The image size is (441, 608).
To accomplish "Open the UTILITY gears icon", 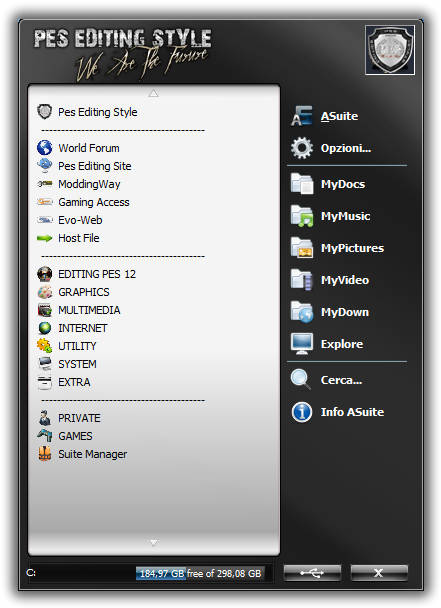I will (x=45, y=345).
